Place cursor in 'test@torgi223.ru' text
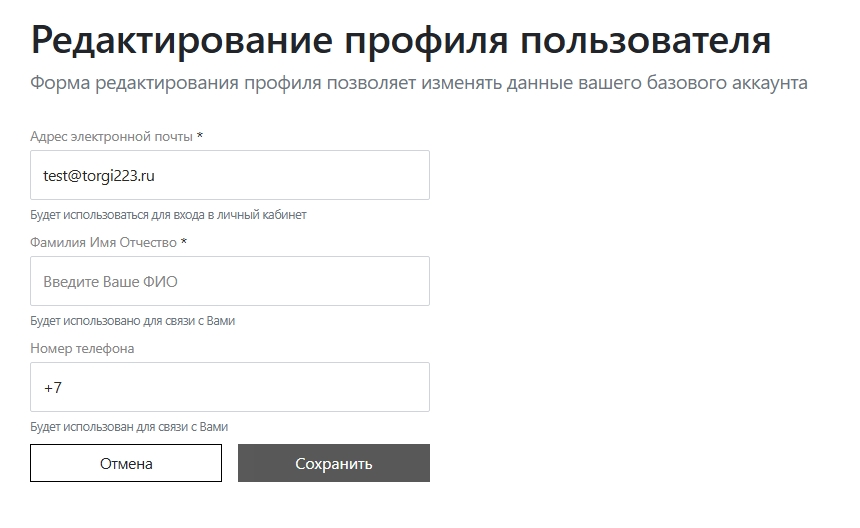Viewport: 860px width, 528px height. tap(98, 175)
